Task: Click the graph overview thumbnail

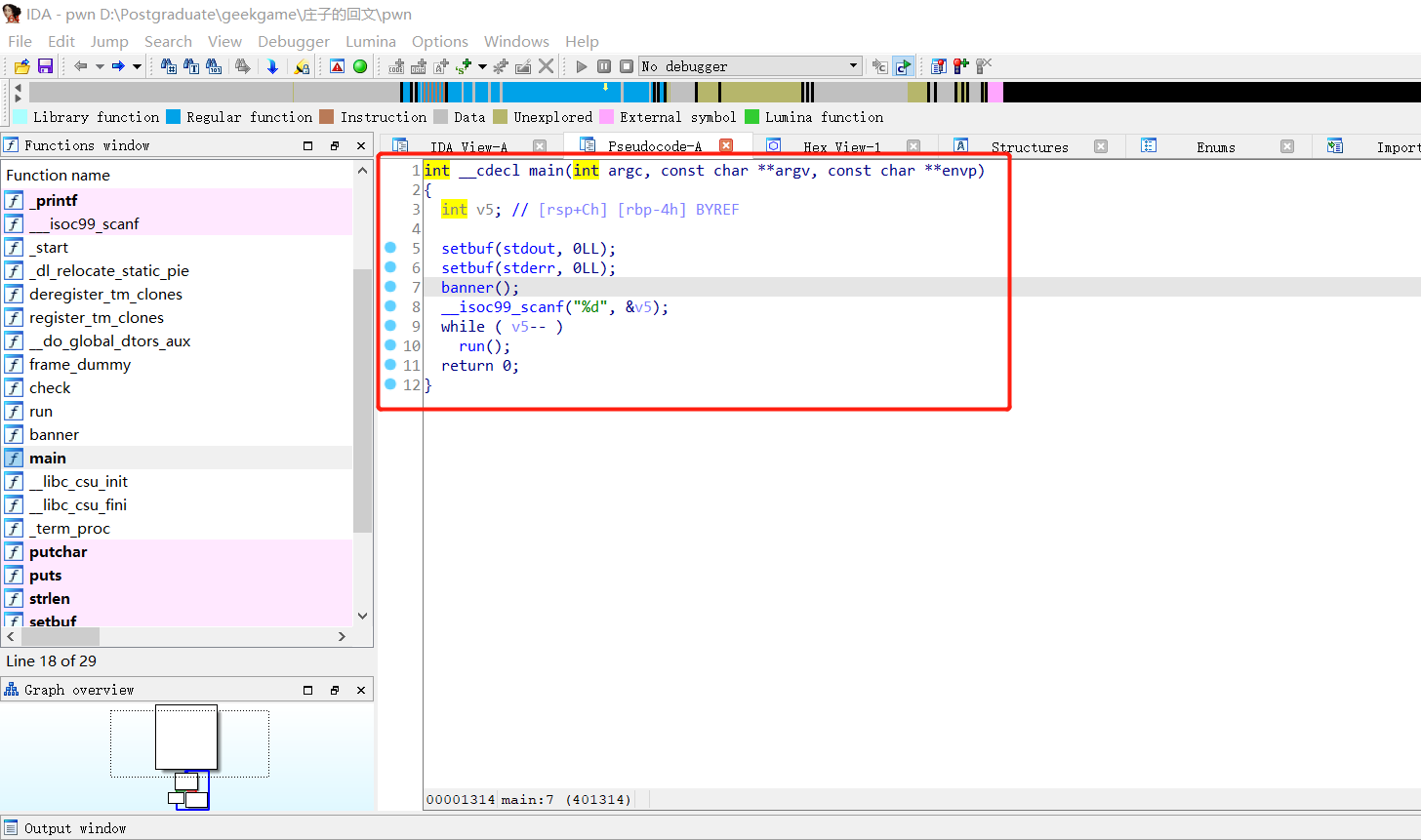Action: point(188,756)
